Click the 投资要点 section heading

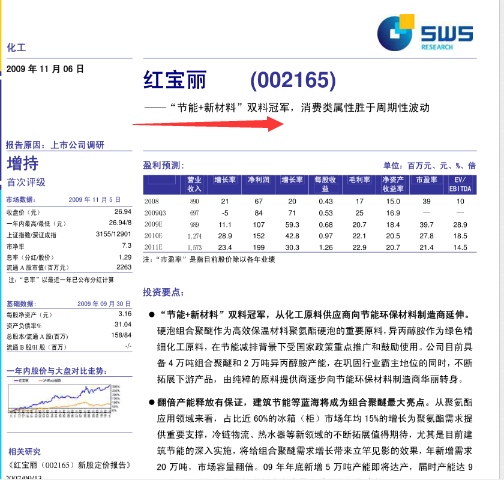coord(163,292)
